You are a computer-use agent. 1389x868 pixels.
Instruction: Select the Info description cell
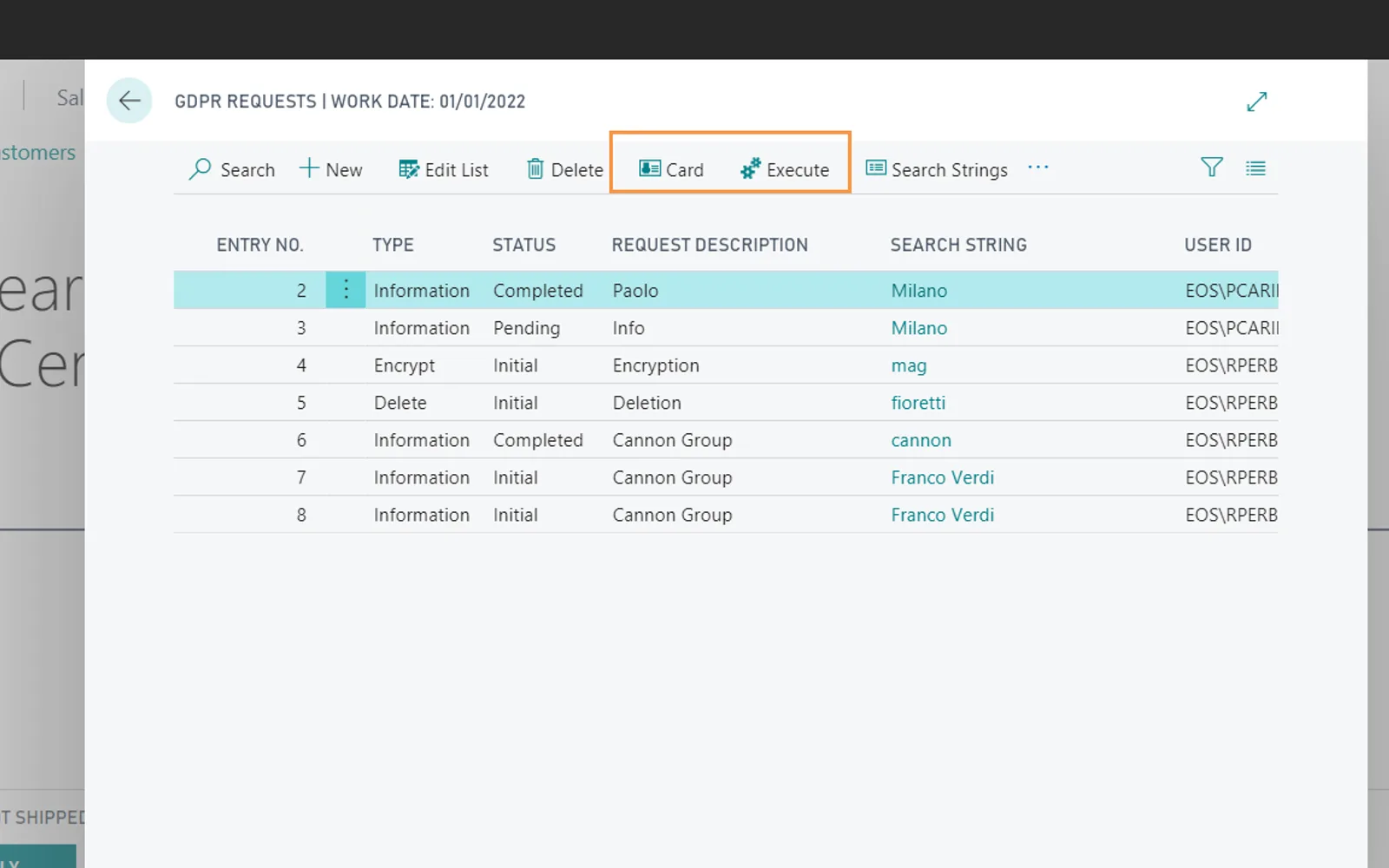click(x=629, y=328)
